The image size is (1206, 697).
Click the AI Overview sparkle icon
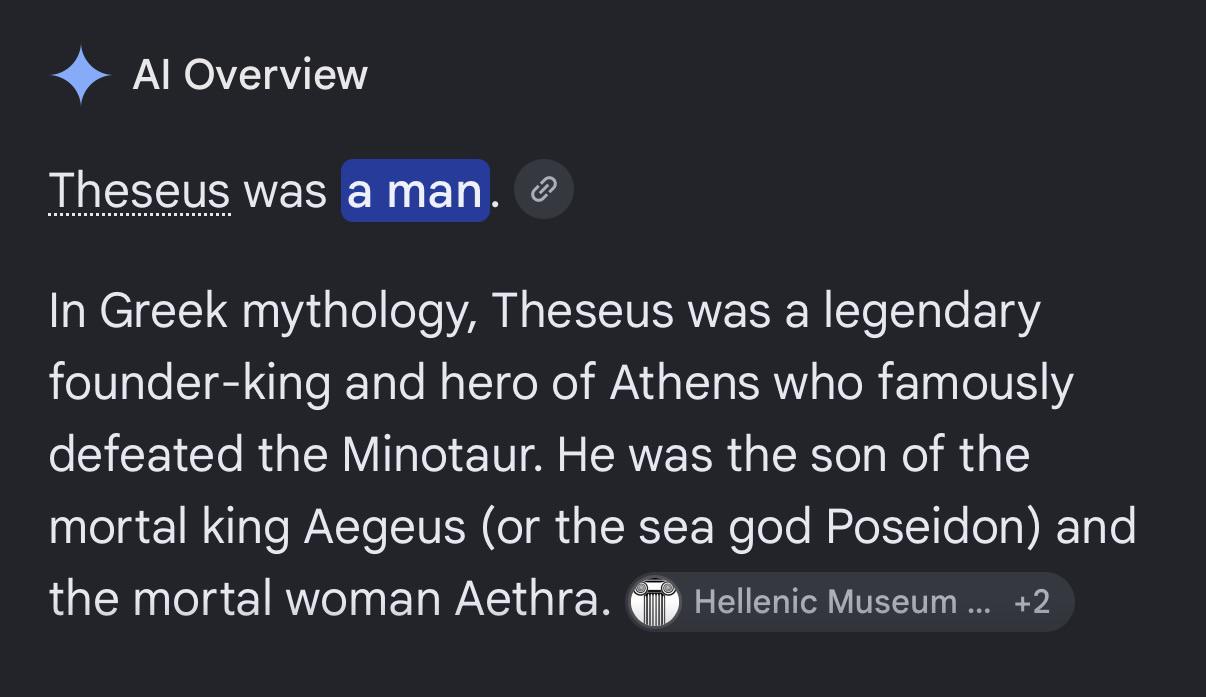pos(80,75)
